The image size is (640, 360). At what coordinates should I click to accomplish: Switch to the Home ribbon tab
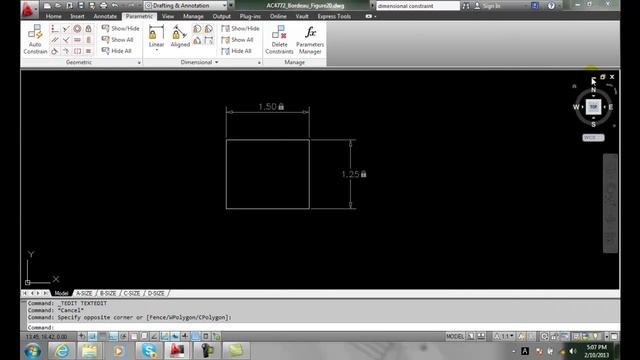click(x=53, y=16)
